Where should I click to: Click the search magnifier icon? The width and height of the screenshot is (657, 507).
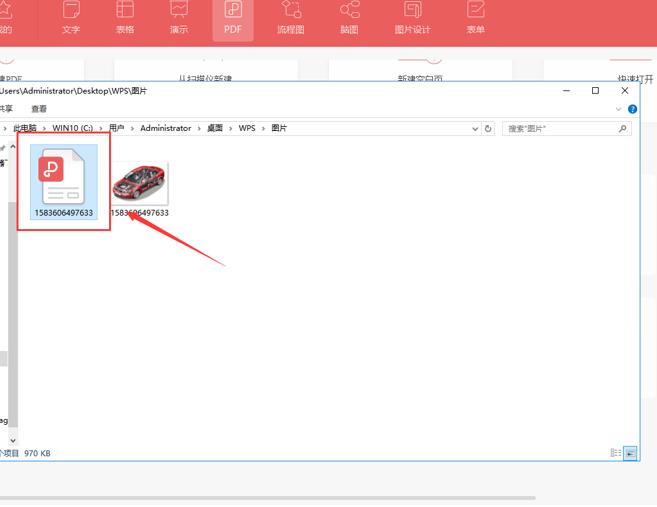pyautogui.click(x=622, y=129)
